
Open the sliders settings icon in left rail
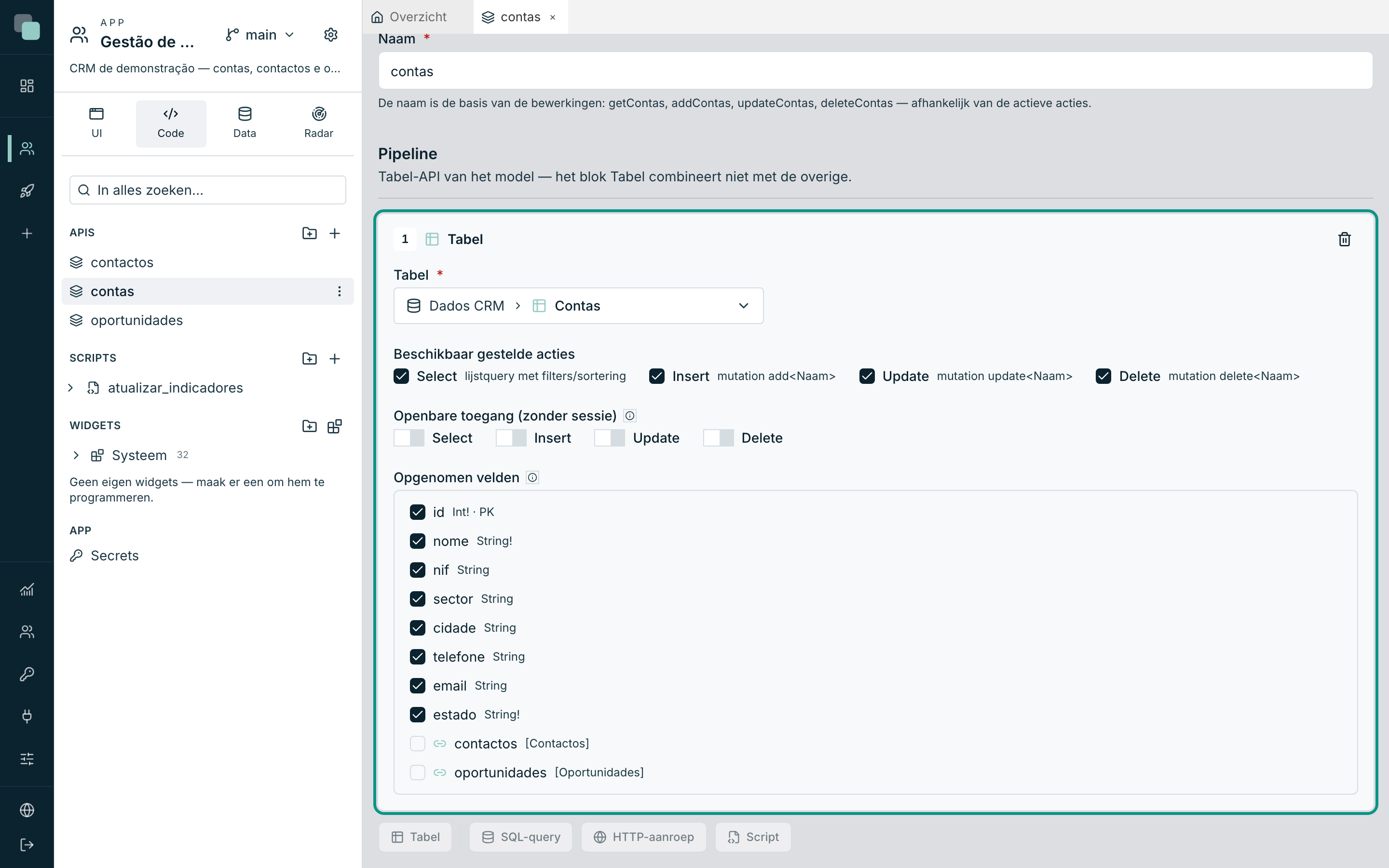(x=27, y=759)
